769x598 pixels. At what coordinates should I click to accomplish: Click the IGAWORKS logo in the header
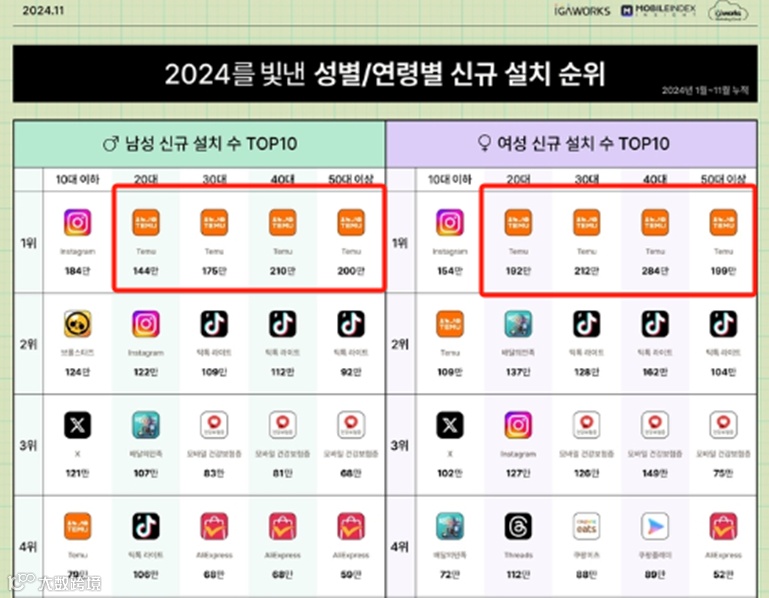click(x=582, y=11)
